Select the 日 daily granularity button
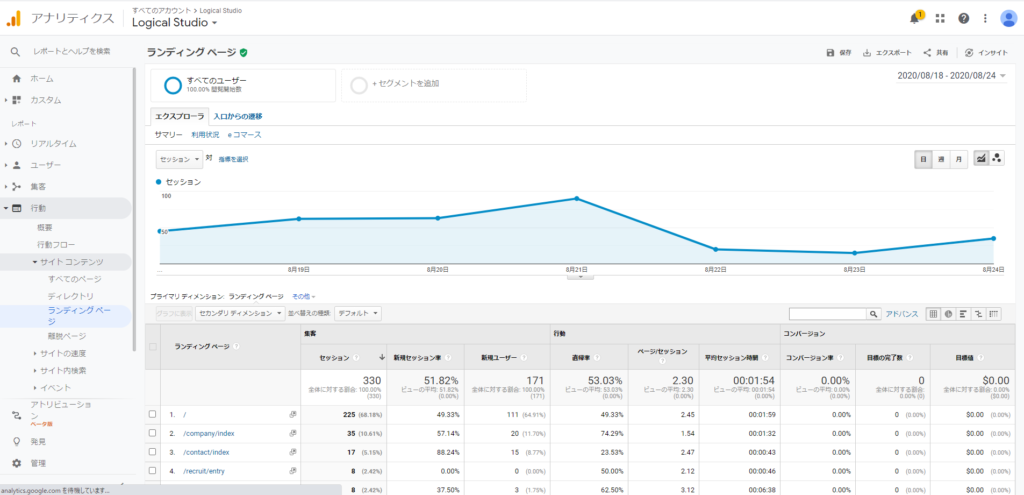Image resolution: width=1024 pixels, height=495 pixels. coord(923,159)
